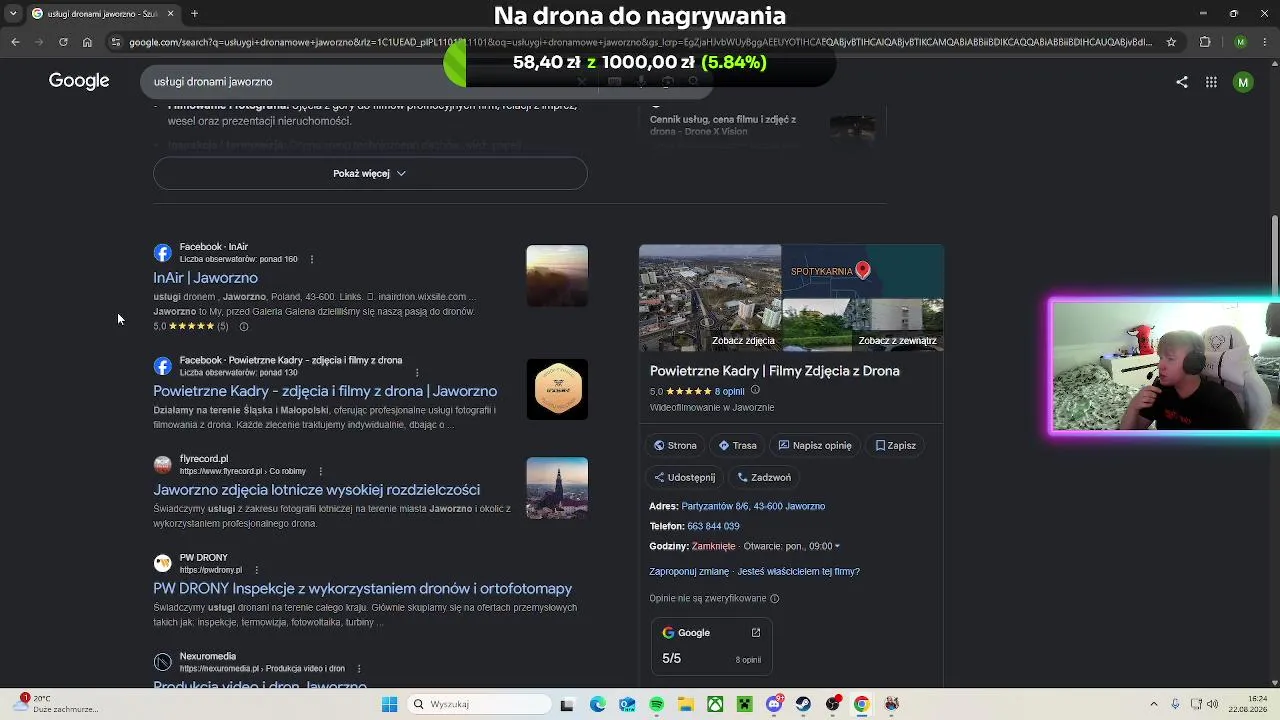The width and height of the screenshot is (1280, 720).
Task: Open the SPOTYKARNIA map pin
Action: click(x=863, y=270)
